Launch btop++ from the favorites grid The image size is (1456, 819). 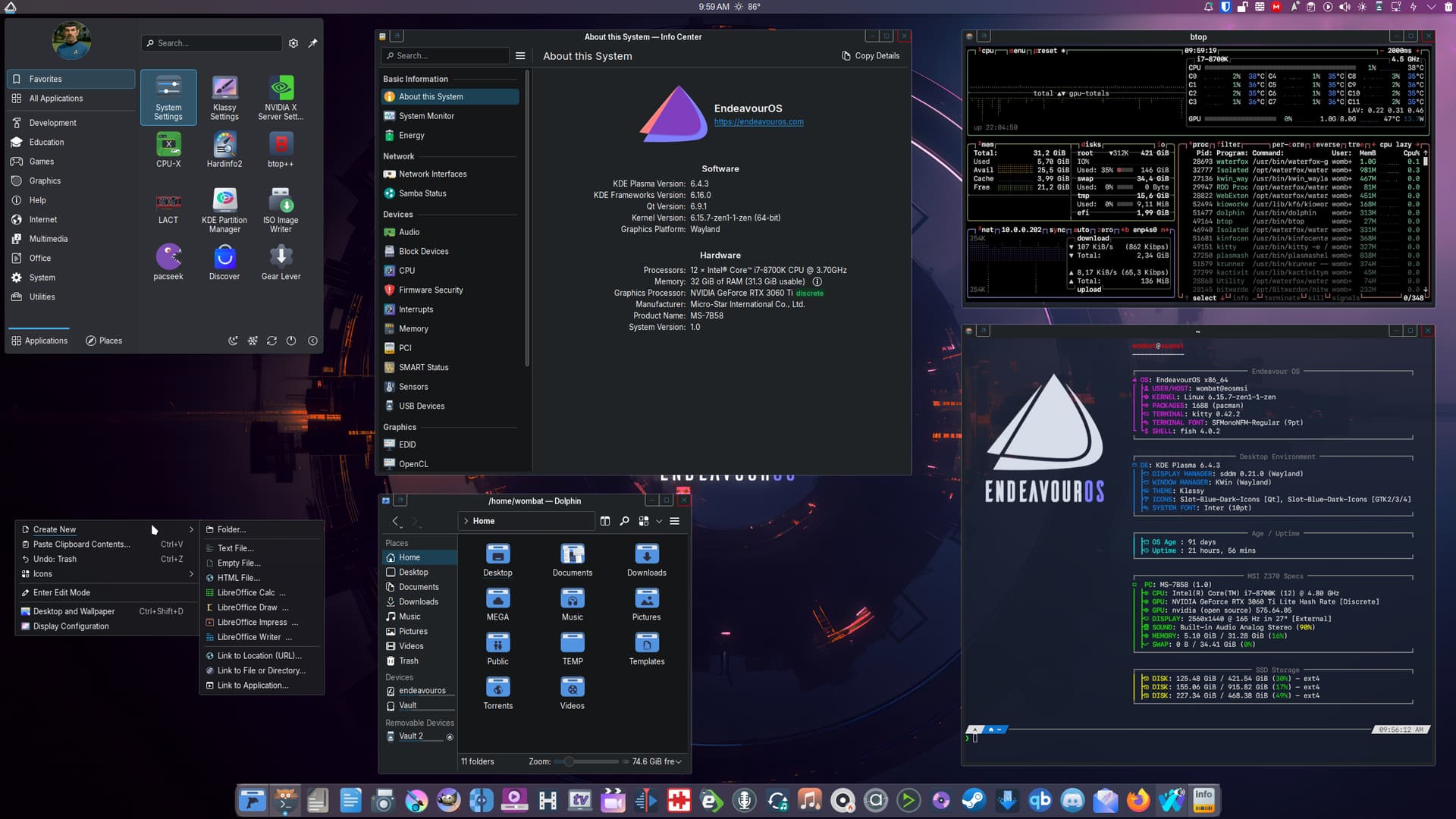coord(281,149)
